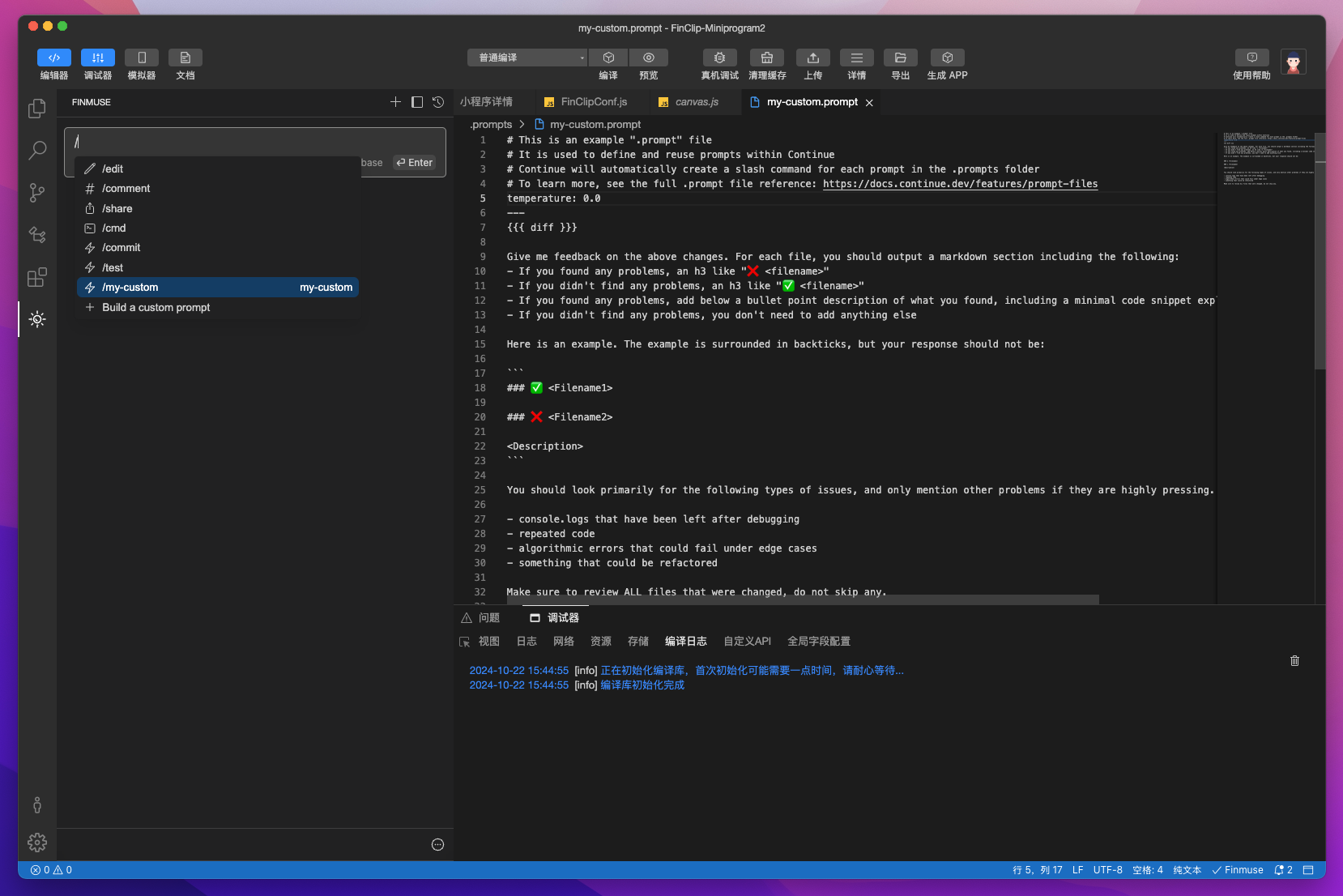Click the generate APP (生成 APP) icon
The image size is (1343, 896).
coord(947,58)
